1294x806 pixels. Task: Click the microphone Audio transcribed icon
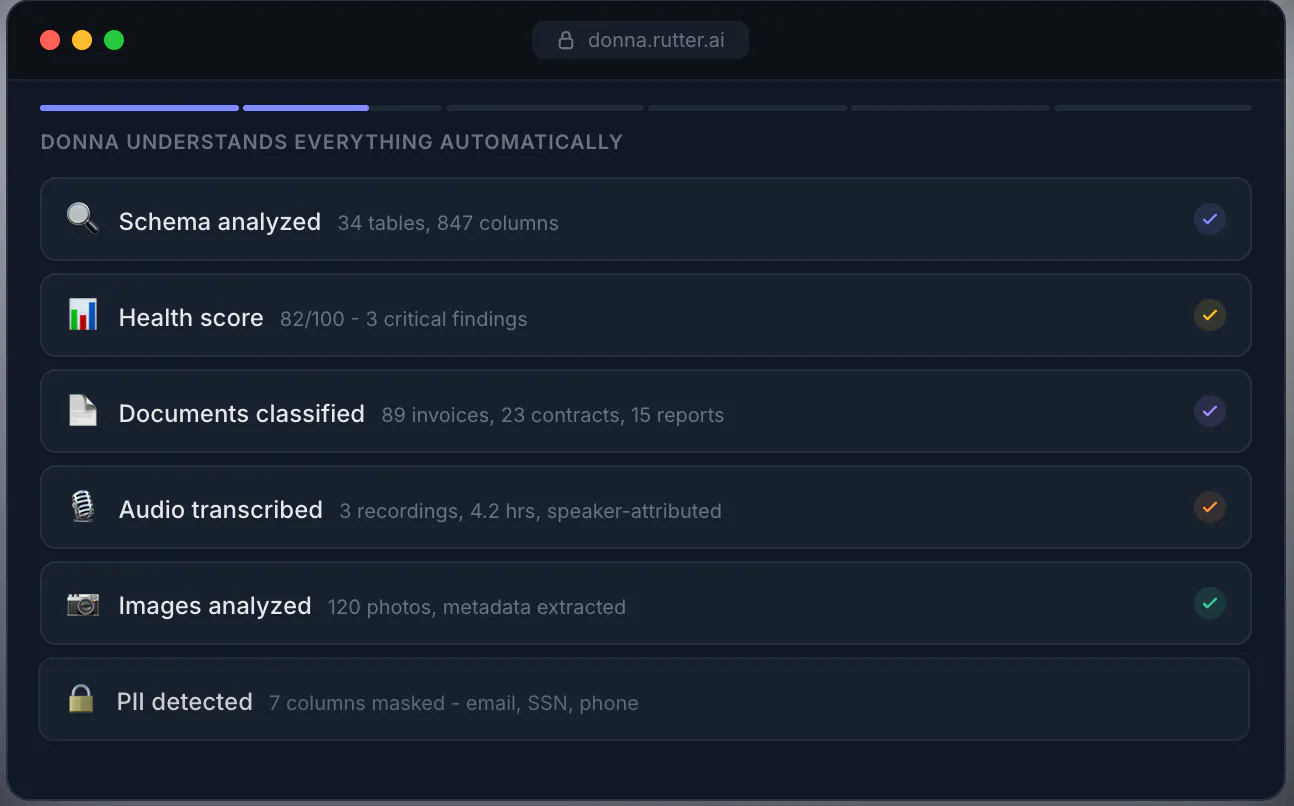[x=82, y=507]
